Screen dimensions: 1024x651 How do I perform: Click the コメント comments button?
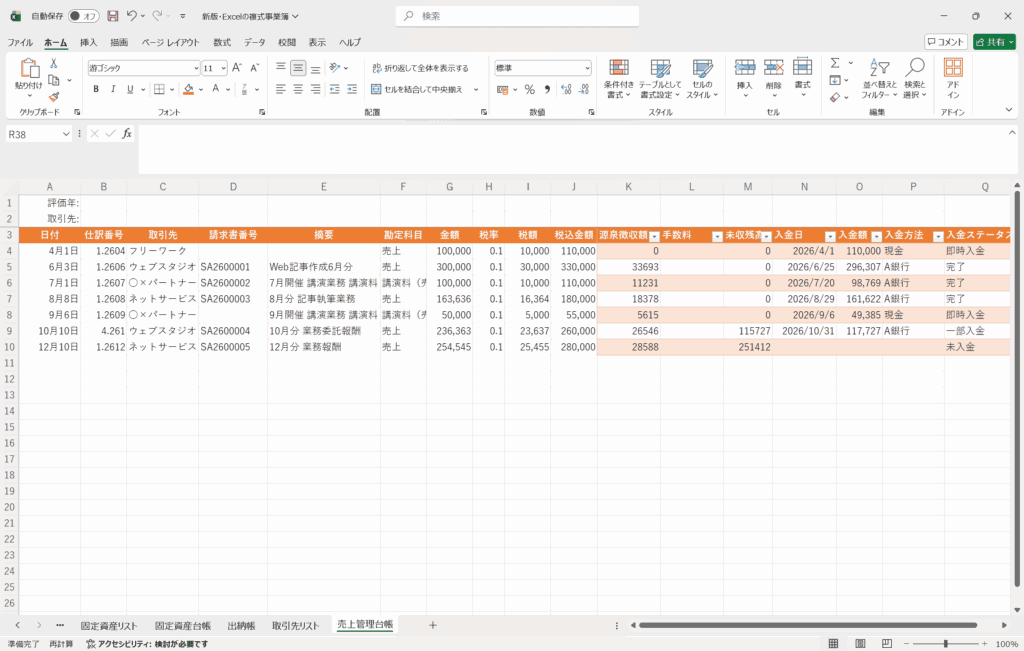pos(945,42)
